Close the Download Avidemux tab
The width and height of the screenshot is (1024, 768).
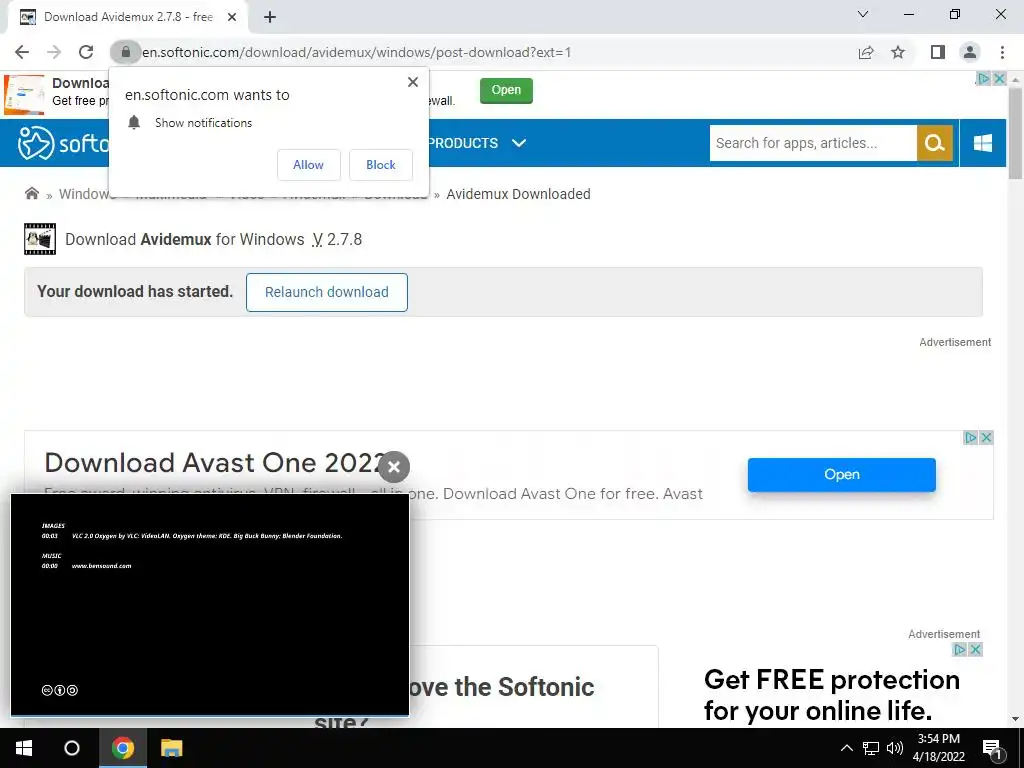(x=232, y=18)
